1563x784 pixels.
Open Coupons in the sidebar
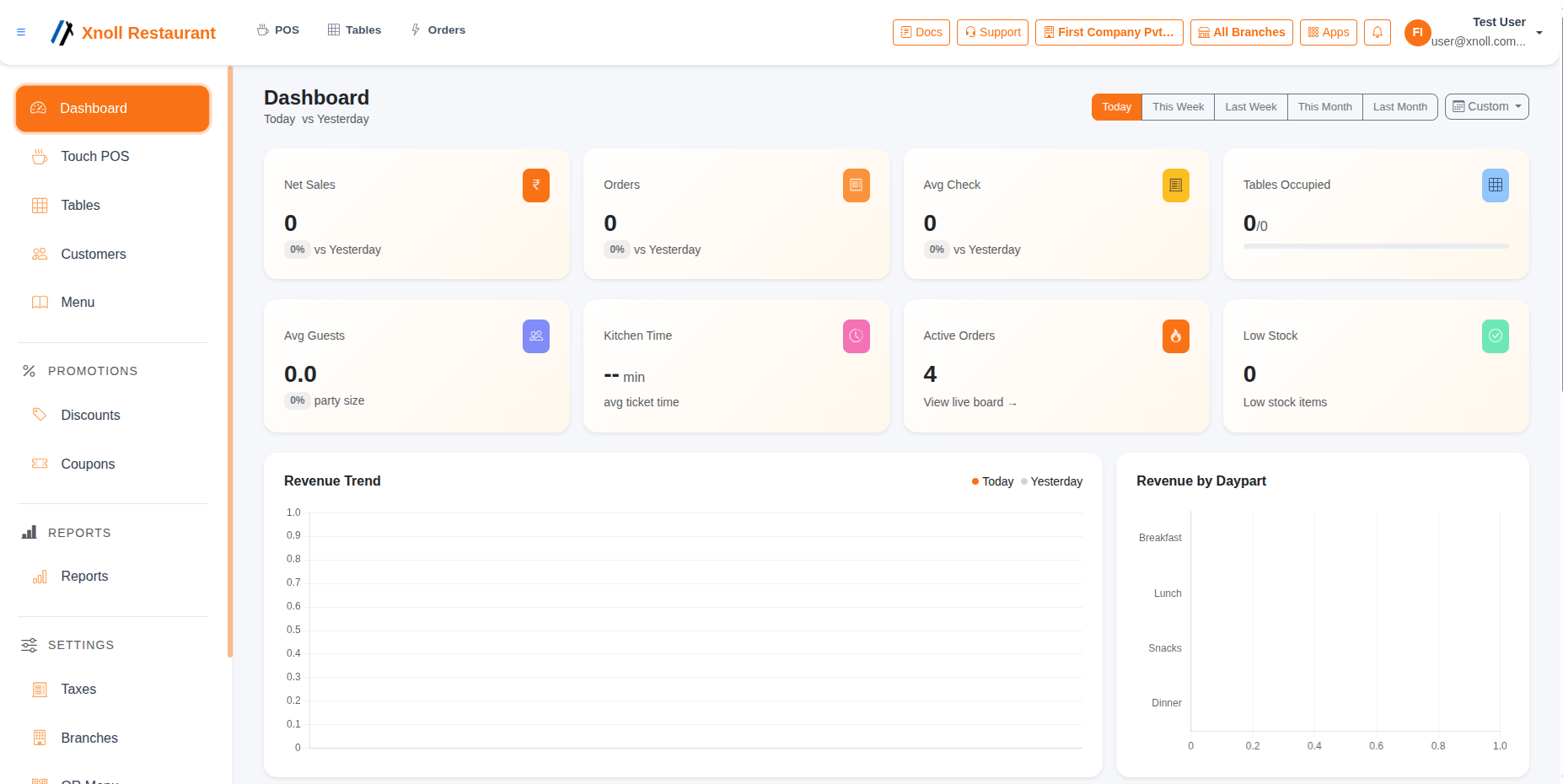tap(112, 464)
